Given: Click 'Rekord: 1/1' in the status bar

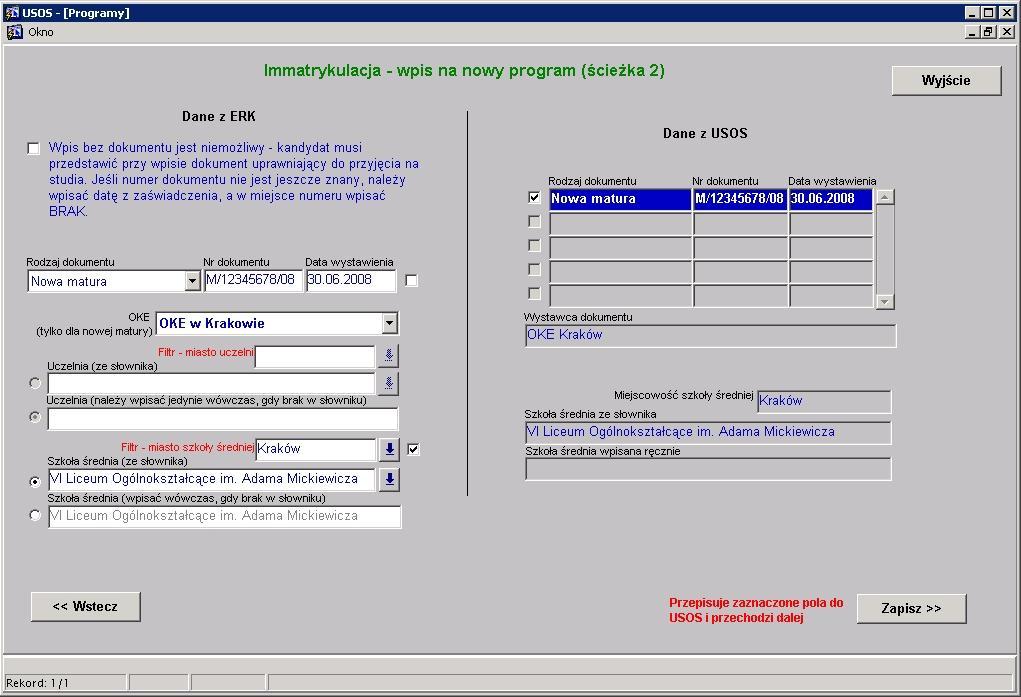Looking at the screenshot, I should pyautogui.click(x=37, y=683).
